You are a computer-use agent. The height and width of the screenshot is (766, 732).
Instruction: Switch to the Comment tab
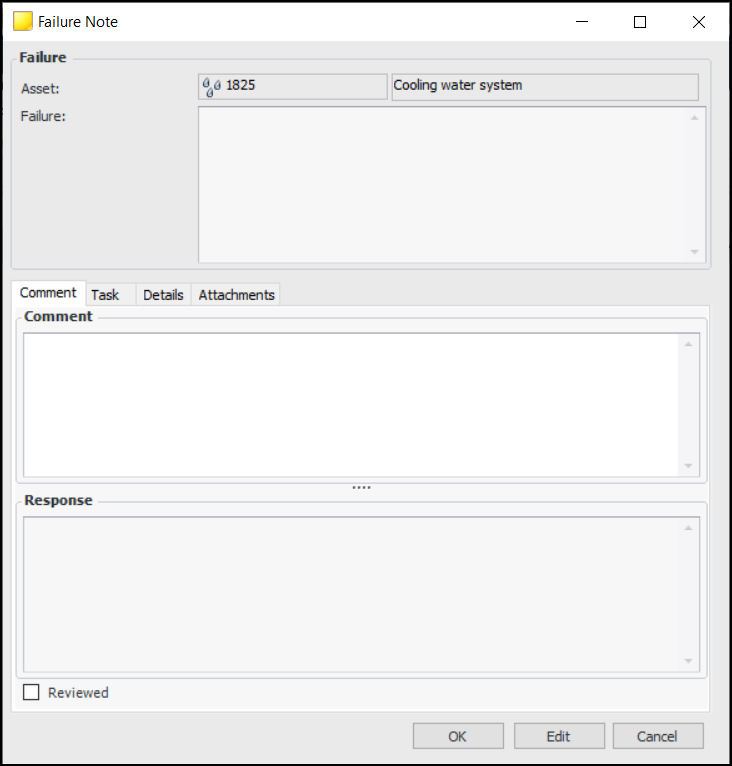click(48, 293)
